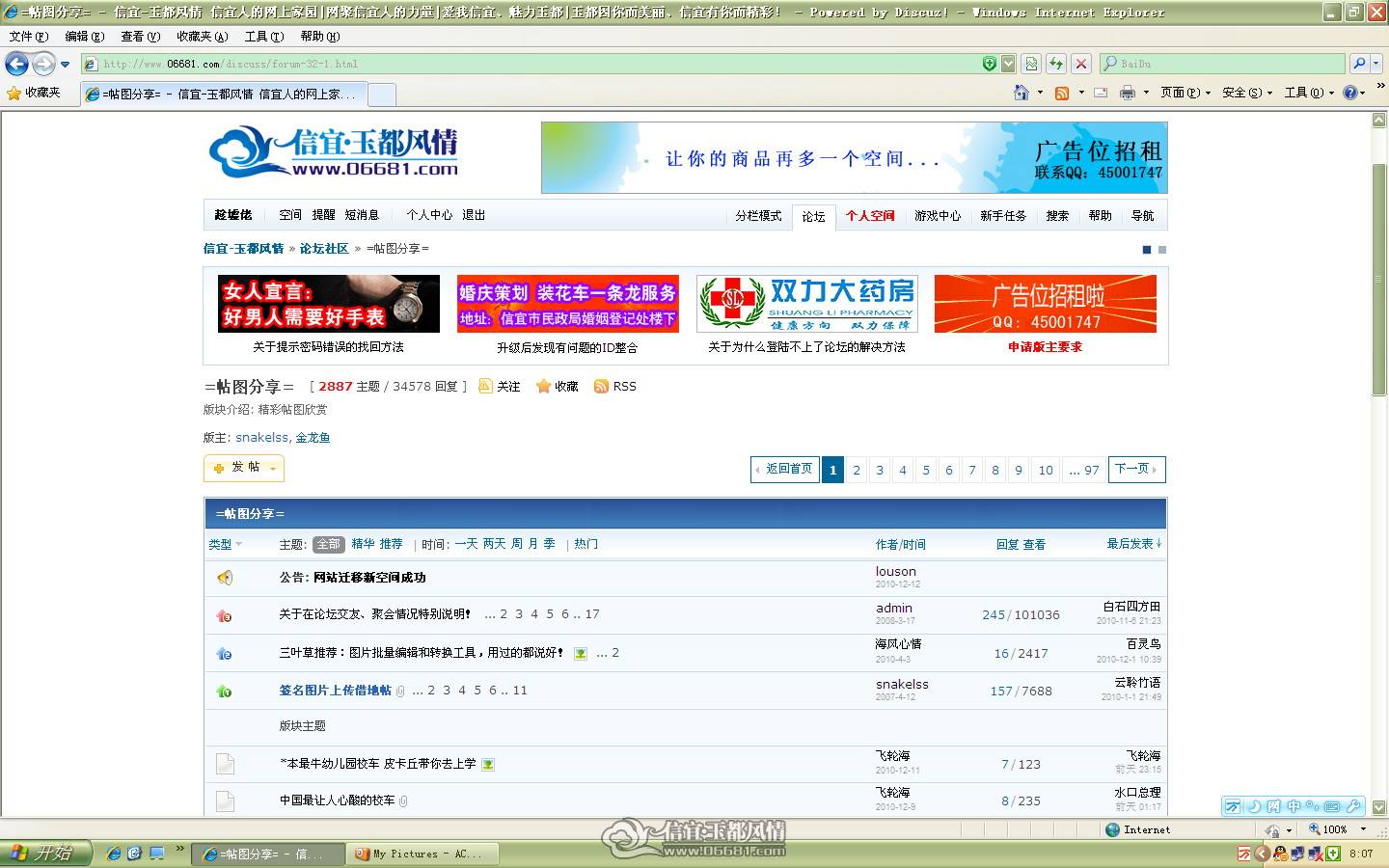The height and width of the screenshot is (868, 1389).
Task: Click the 收藏 star icon on forum
Action: (x=544, y=386)
